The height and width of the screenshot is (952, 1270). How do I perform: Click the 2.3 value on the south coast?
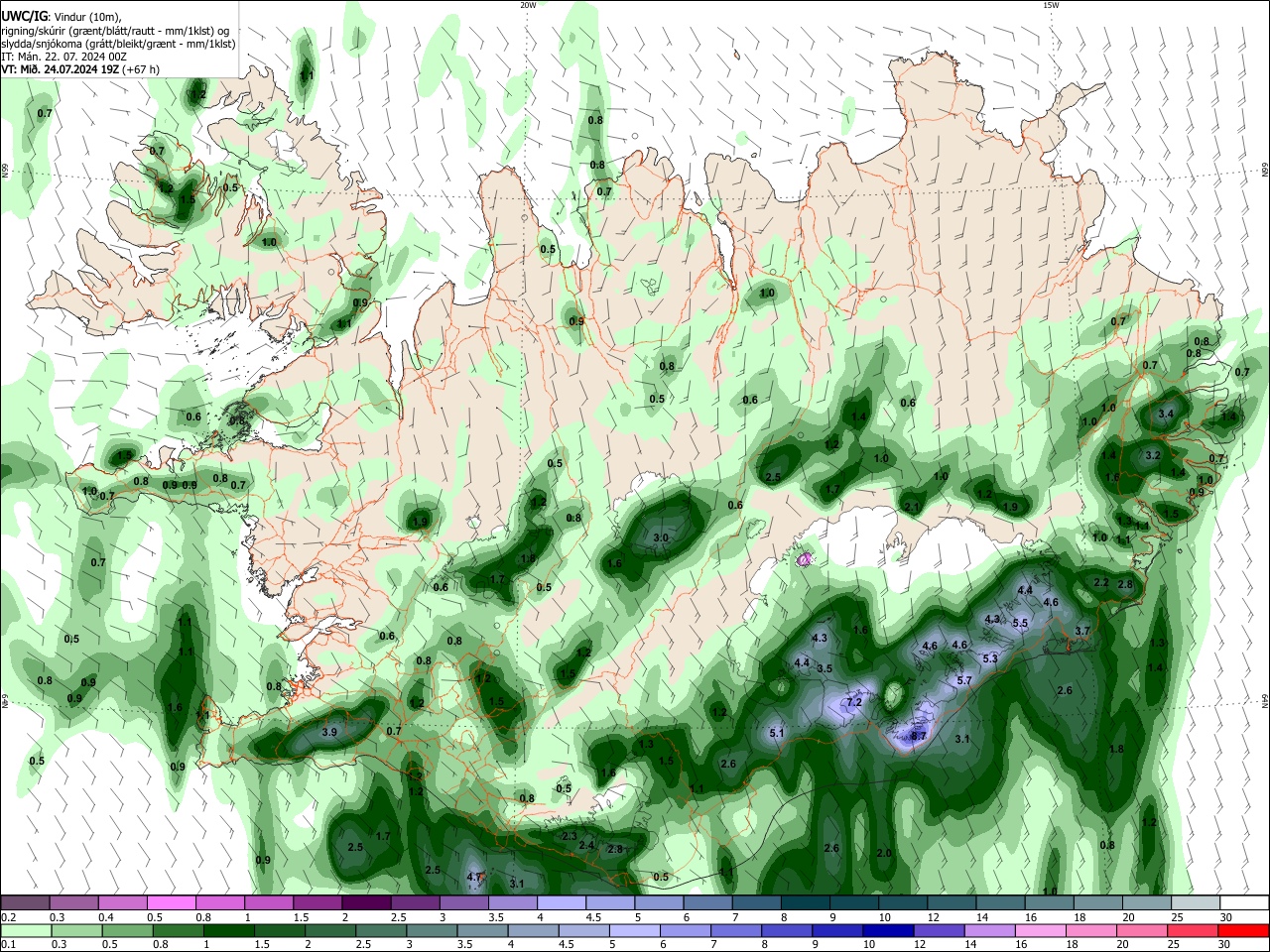pyautogui.click(x=570, y=837)
